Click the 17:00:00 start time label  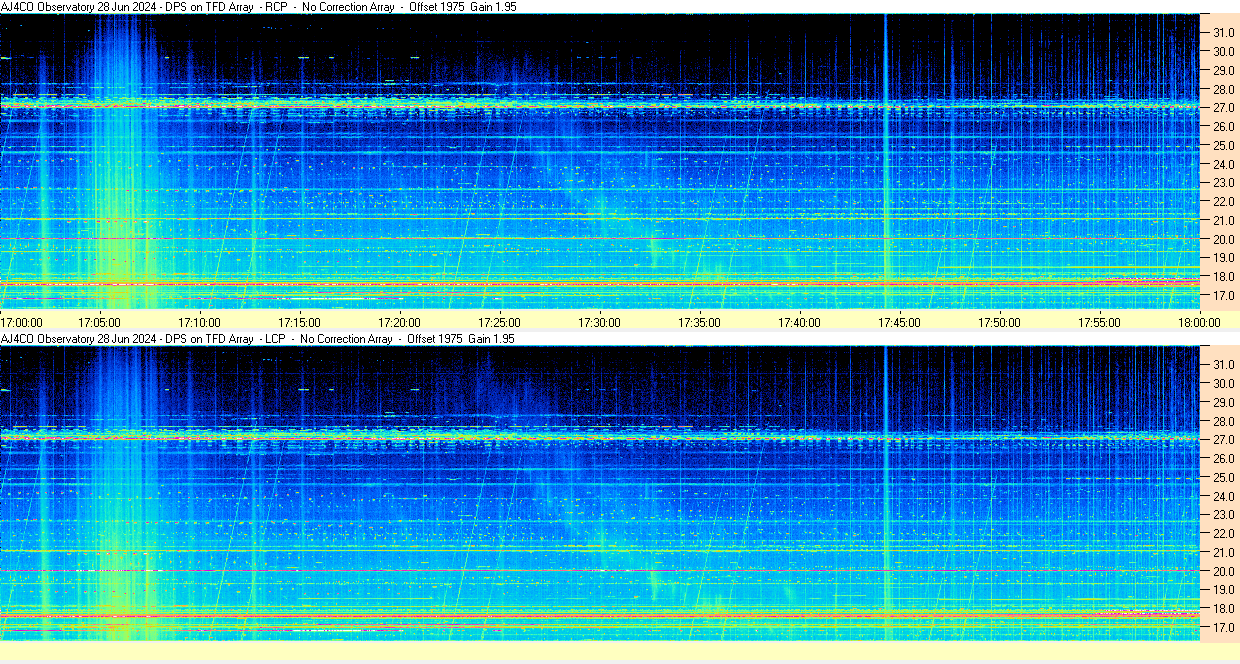point(21,322)
